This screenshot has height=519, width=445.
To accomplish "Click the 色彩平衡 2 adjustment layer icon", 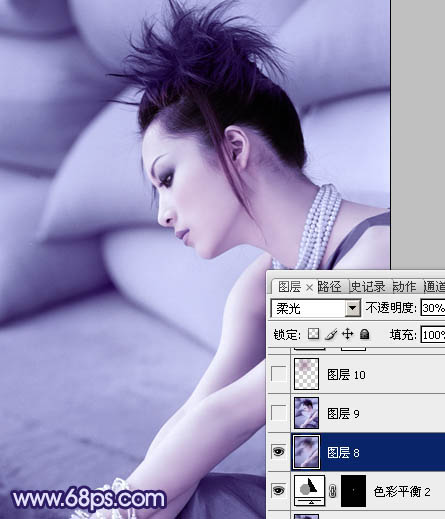I will click(x=309, y=491).
